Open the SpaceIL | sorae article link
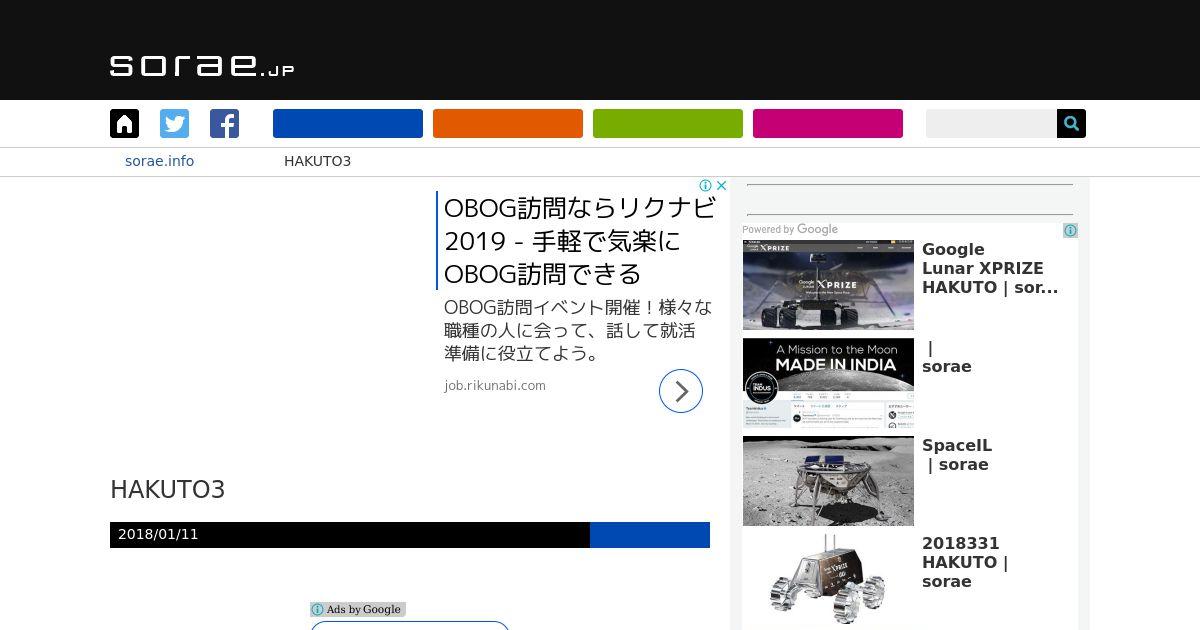Viewport: 1200px width, 630px height. [957, 455]
